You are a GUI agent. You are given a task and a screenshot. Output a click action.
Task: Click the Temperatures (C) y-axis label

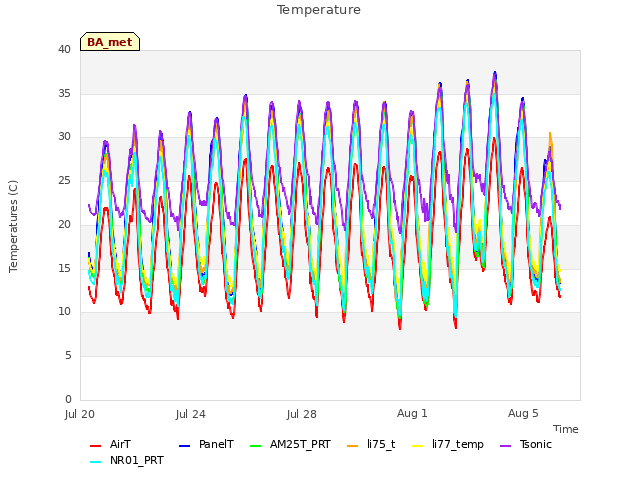point(13,226)
